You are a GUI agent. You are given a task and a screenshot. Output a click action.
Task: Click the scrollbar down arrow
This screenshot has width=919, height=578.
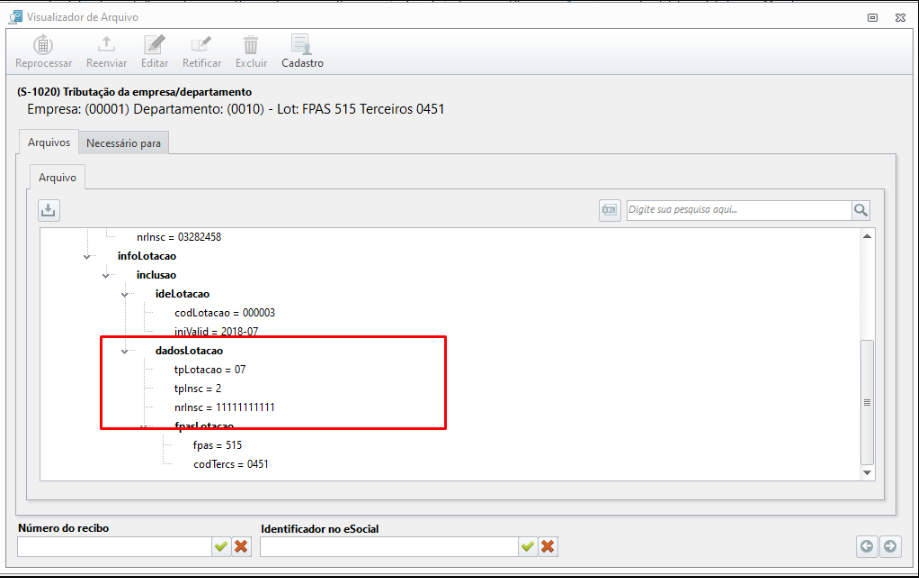867,472
